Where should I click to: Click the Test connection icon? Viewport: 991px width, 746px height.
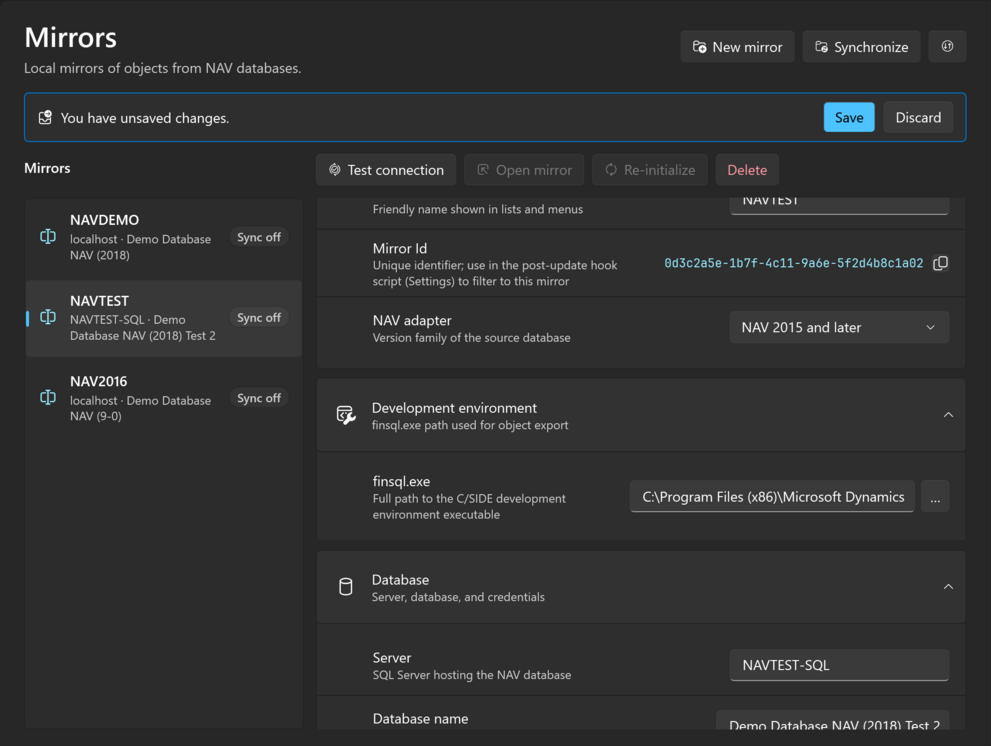pyautogui.click(x=334, y=169)
